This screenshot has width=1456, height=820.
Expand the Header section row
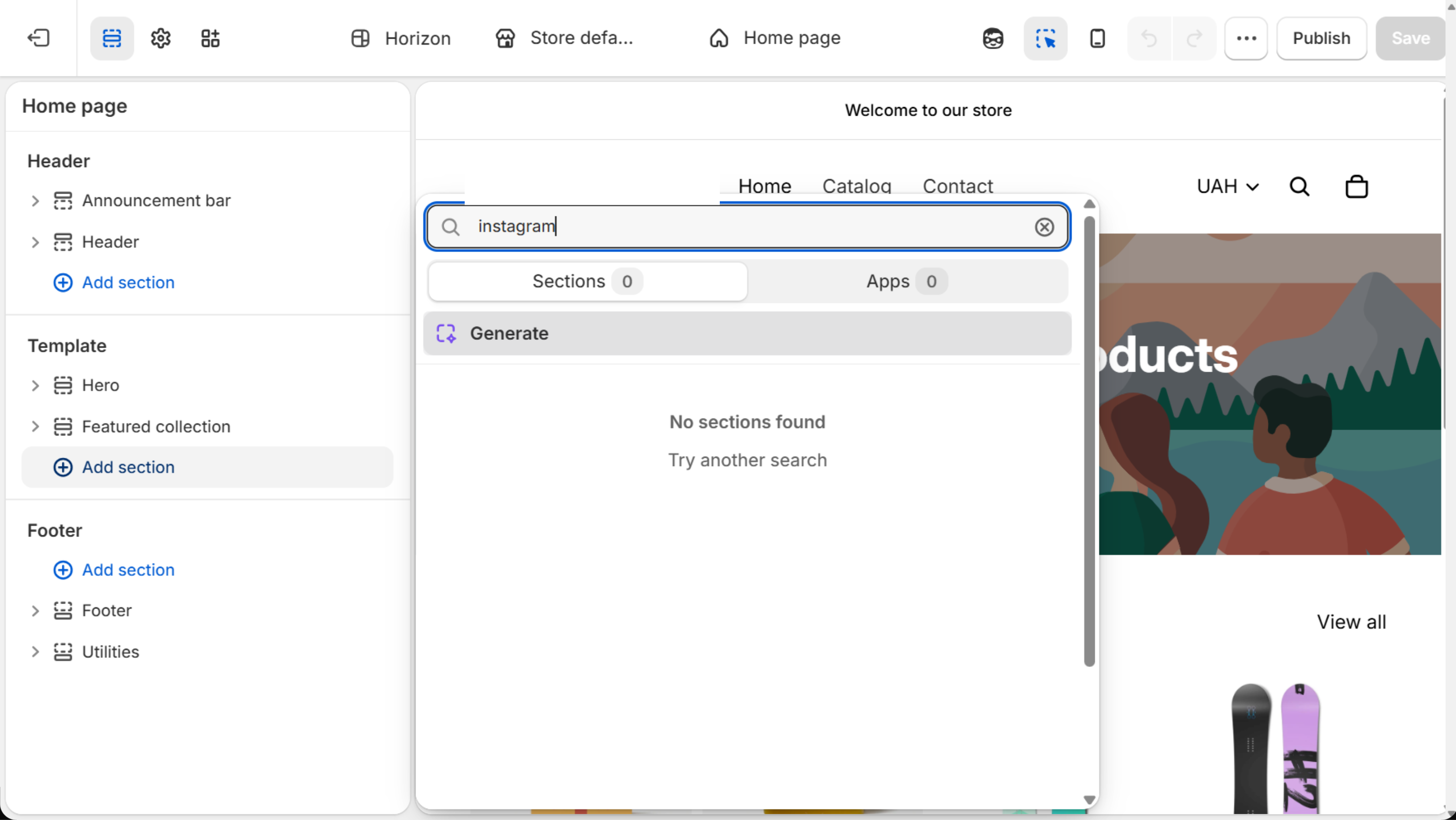tap(35, 242)
